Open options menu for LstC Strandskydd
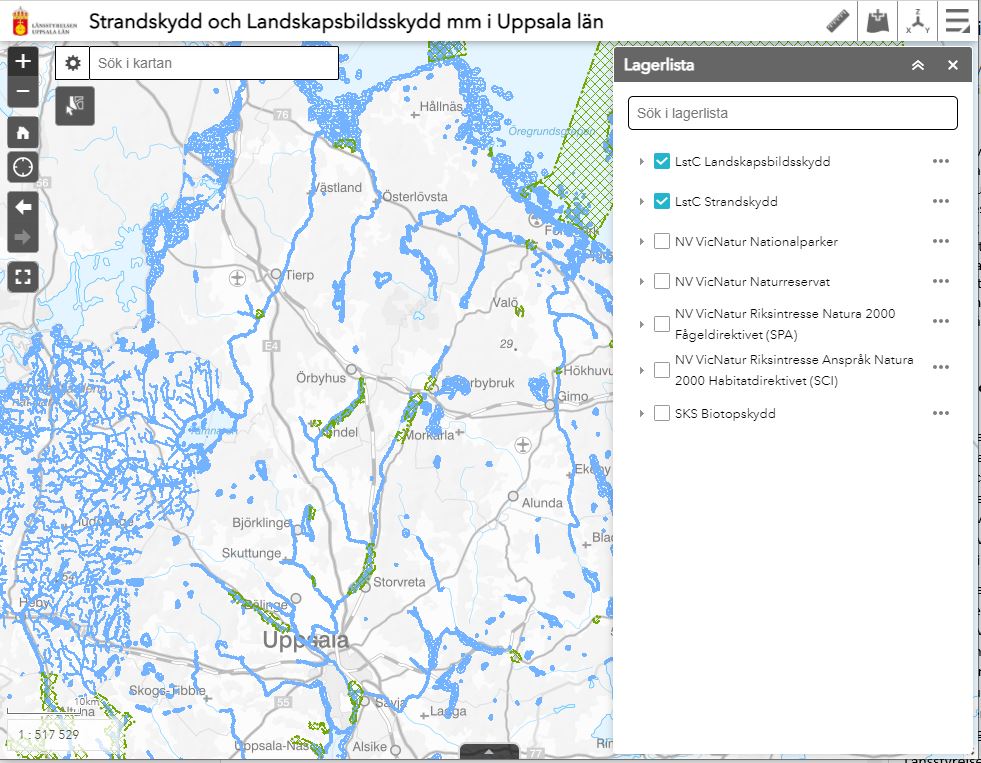Viewport: 981px width, 763px height. pyautogui.click(x=940, y=201)
